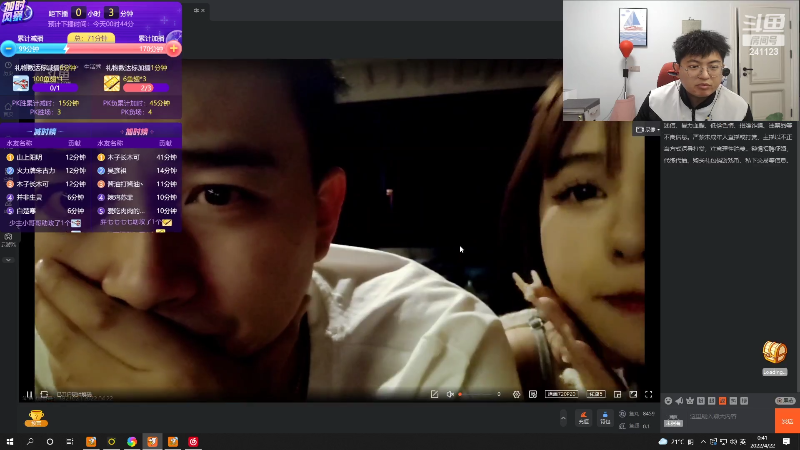Close the browser tab at the top

(203, 10)
